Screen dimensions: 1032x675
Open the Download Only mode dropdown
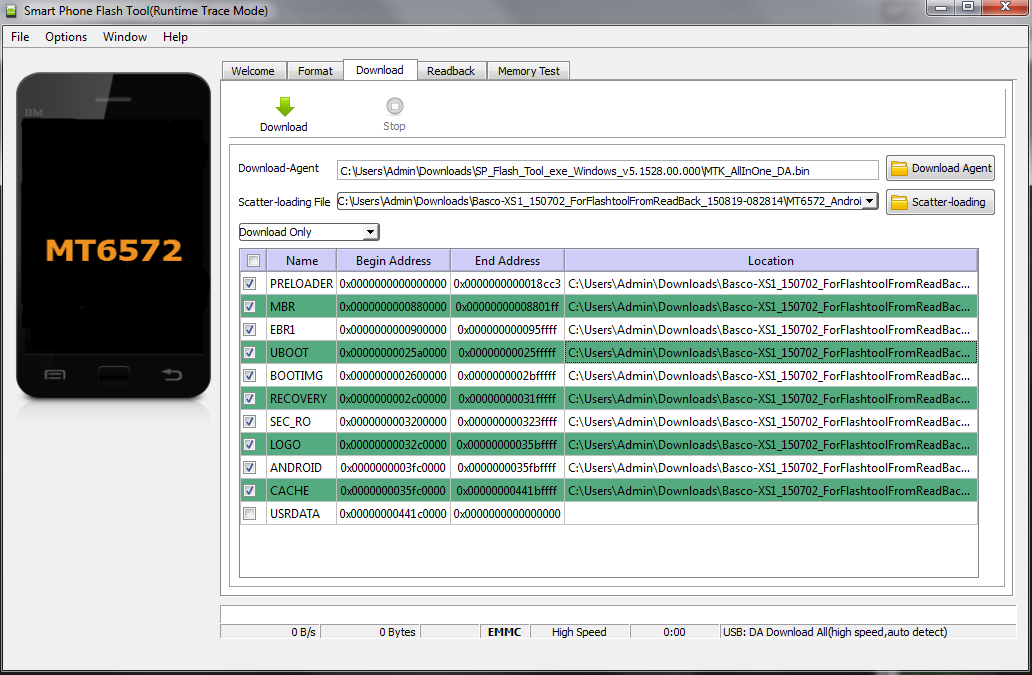(370, 232)
